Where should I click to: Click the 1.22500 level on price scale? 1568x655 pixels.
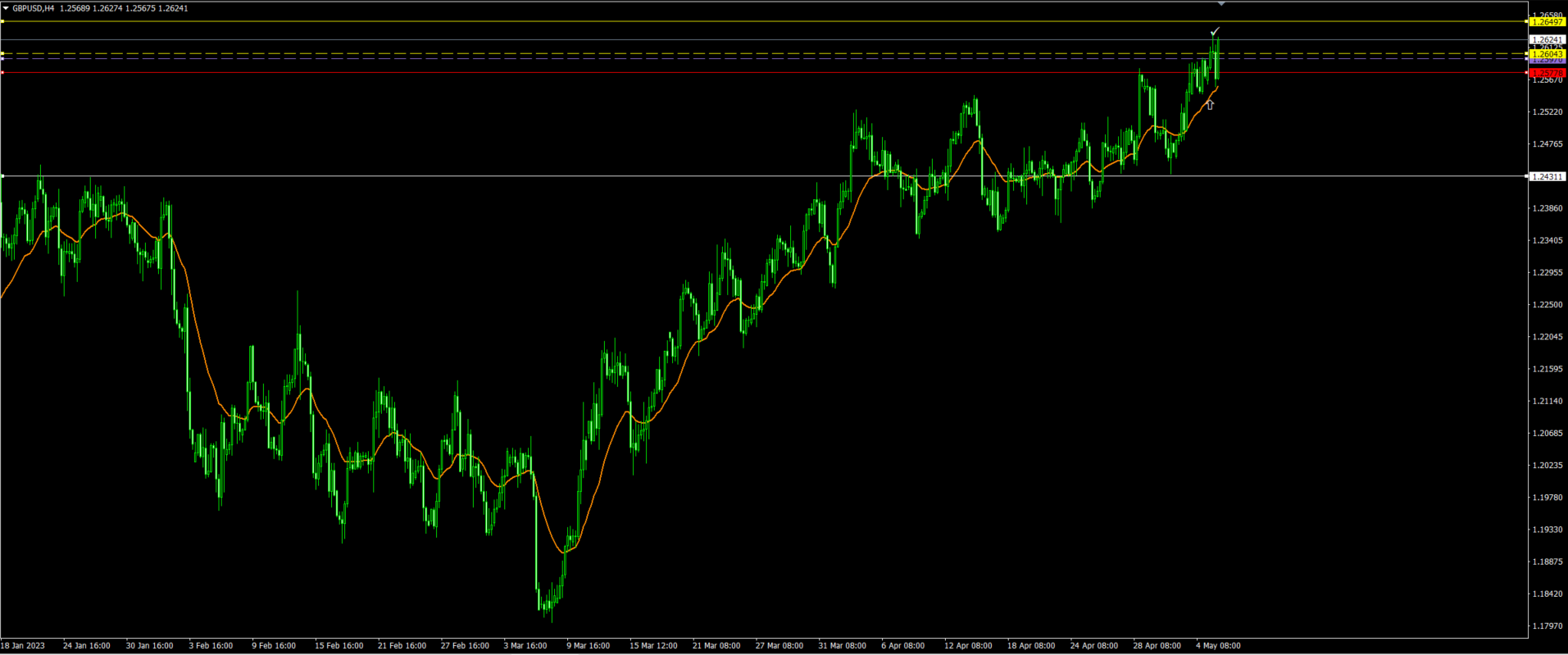coord(1548,305)
